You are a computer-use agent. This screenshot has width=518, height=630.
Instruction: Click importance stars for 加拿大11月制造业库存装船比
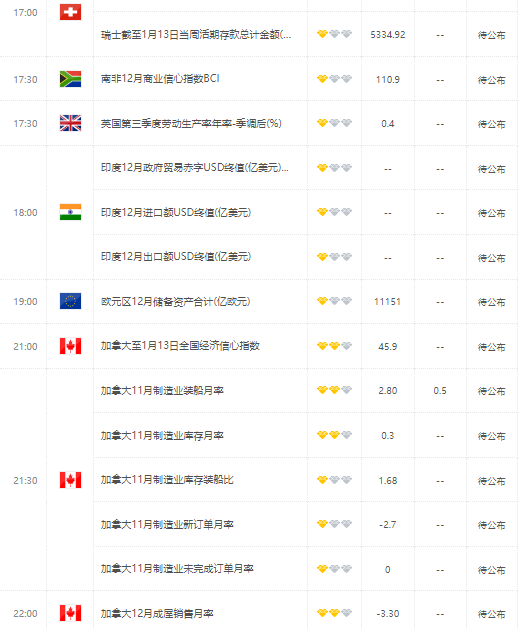pyautogui.click(x=334, y=480)
